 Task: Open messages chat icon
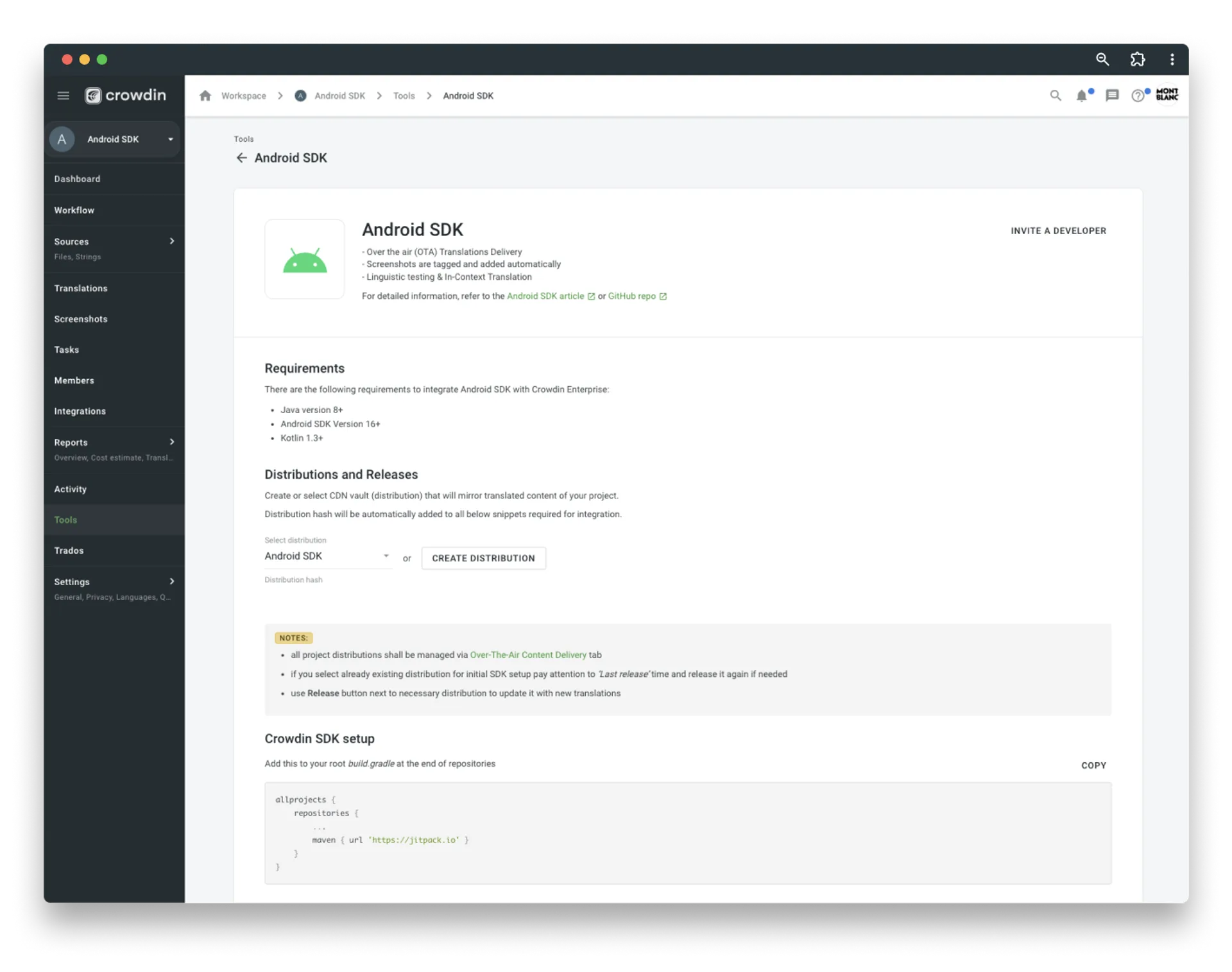(1112, 96)
